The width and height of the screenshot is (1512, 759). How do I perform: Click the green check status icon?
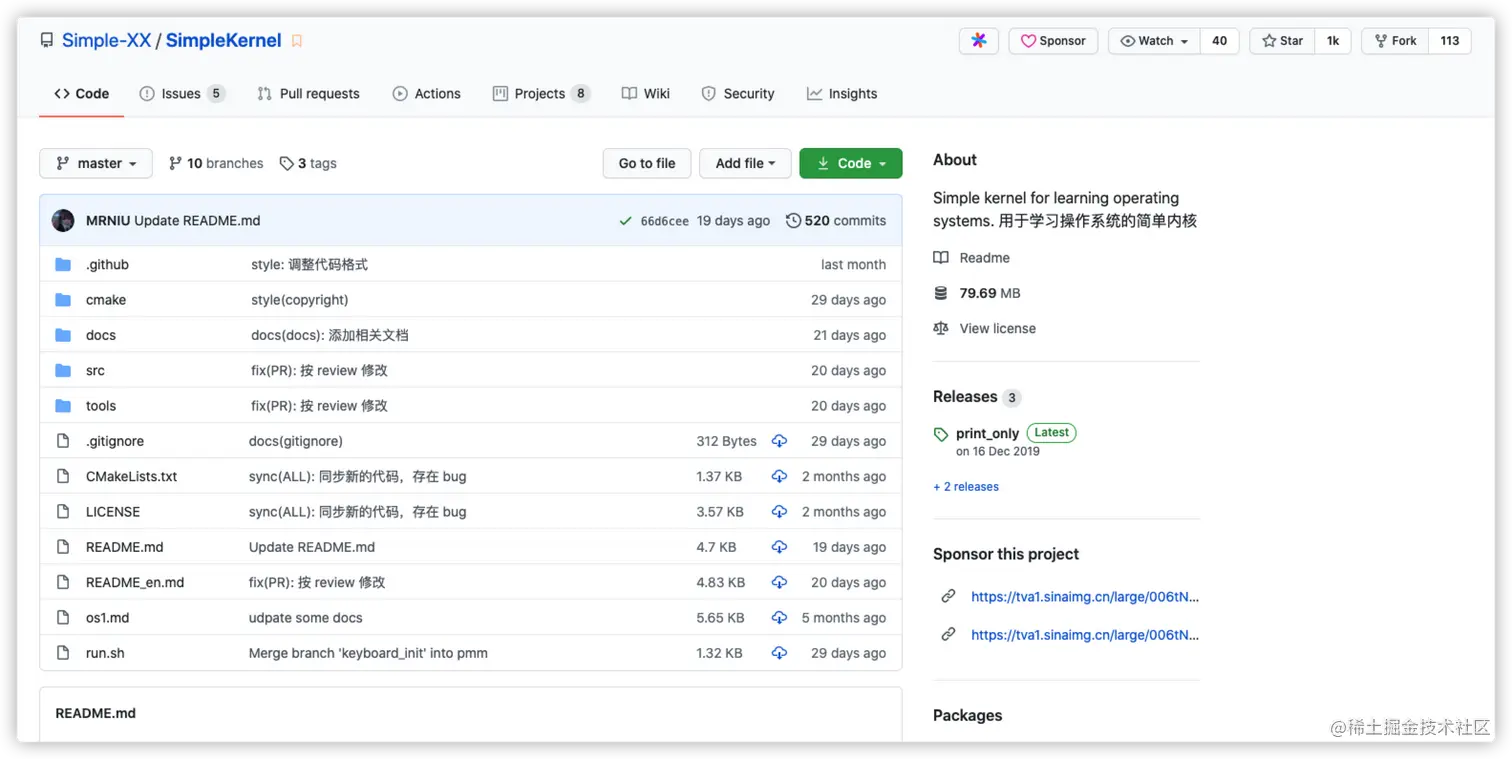(625, 221)
